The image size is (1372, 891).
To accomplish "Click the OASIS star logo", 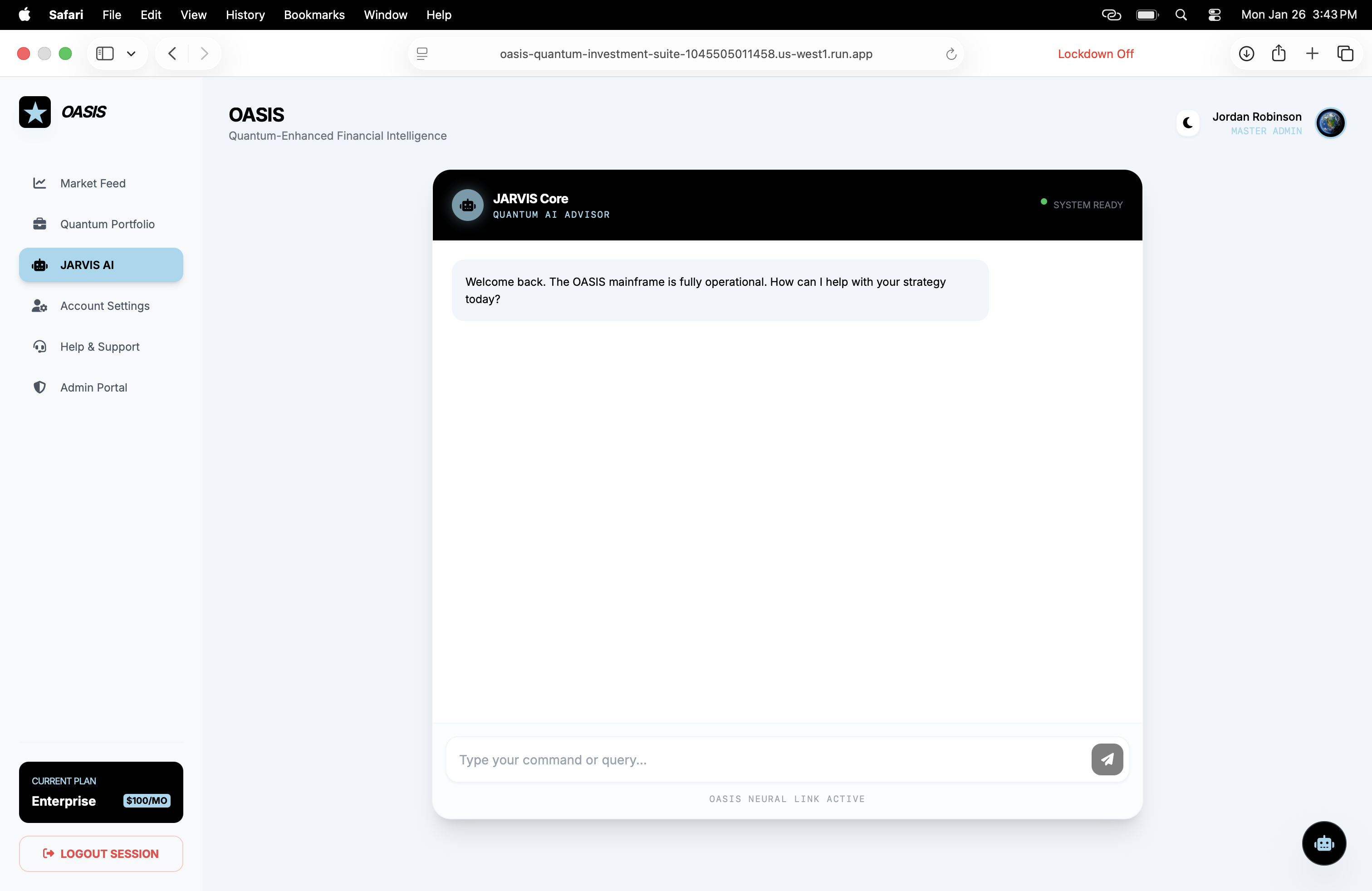I will click(x=34, y=112).
